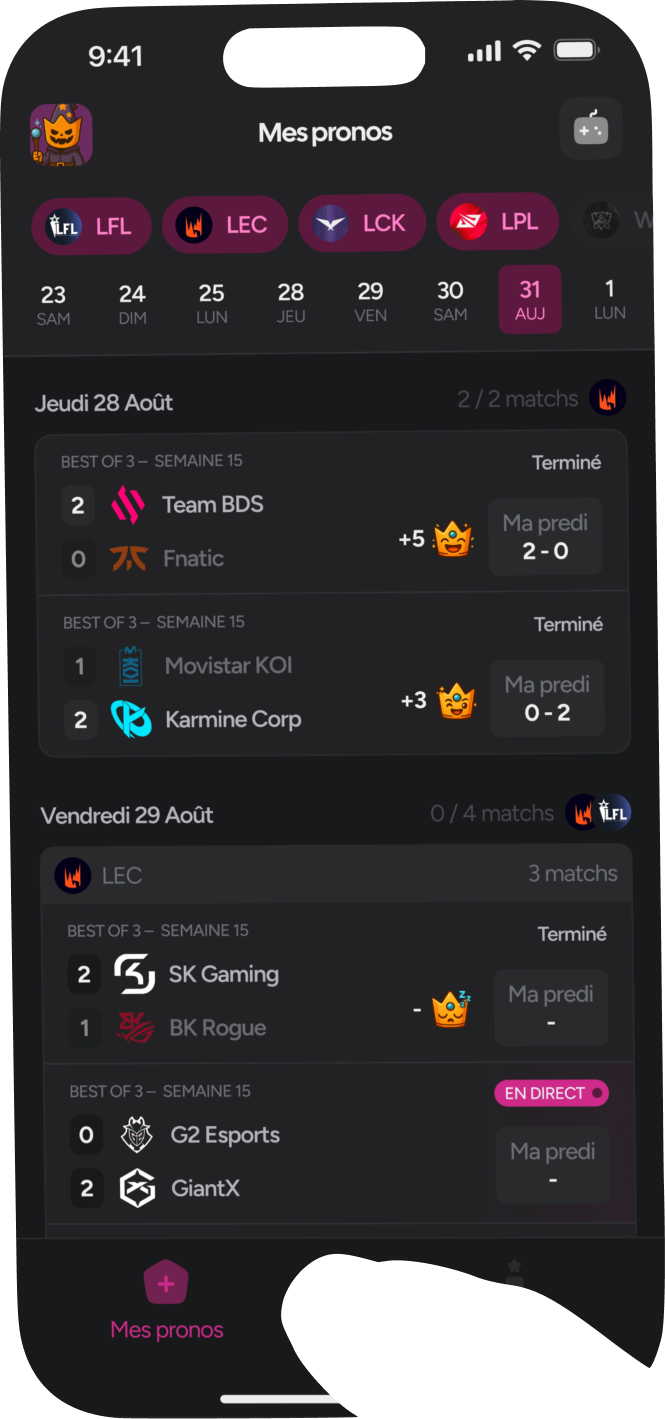
Task: Toggle the LEC league filter chip
Action: click(224, 224)
